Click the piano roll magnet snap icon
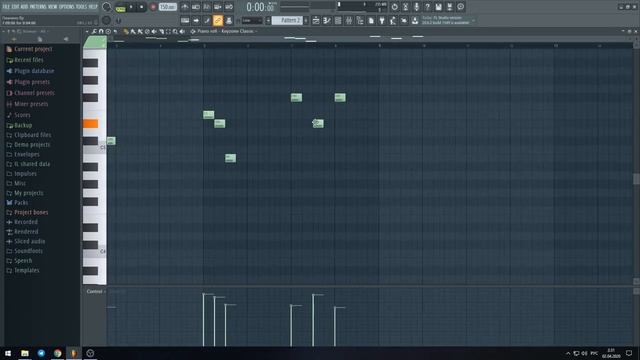Viewport: 640px width, 360px height. (101, 31)
